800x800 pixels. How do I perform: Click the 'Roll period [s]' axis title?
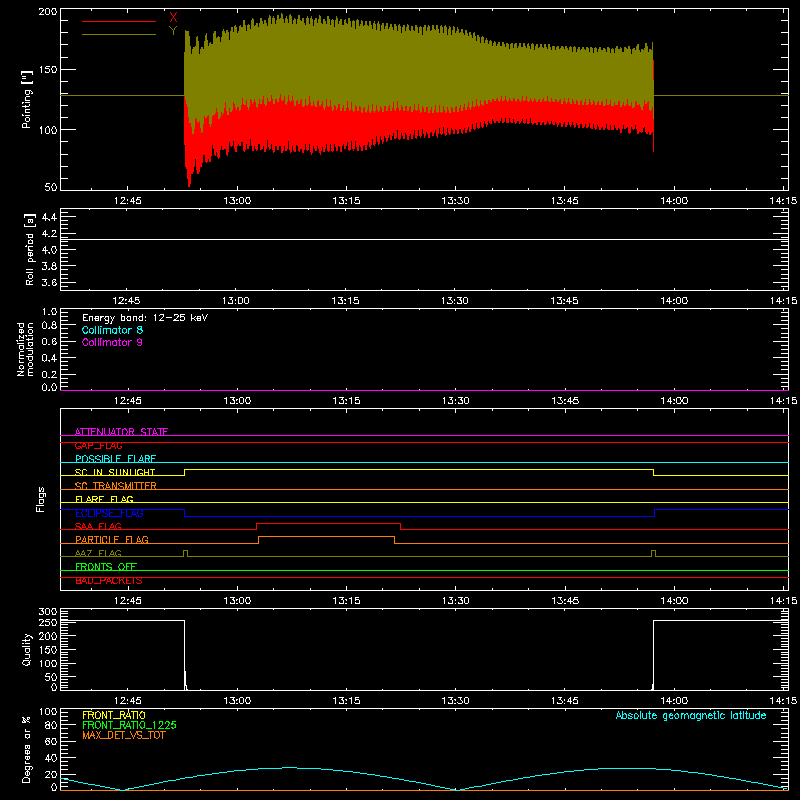coord(30,249)
